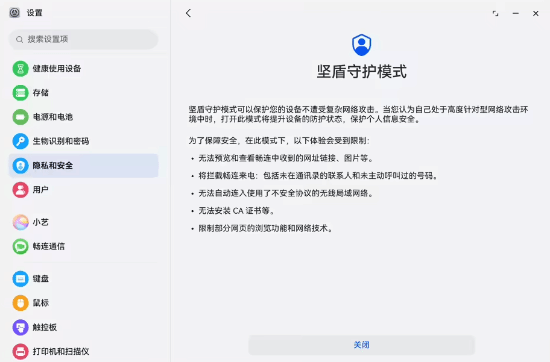The image size is (550, 362).
Task: Click the 触控板 touchpad icon
Action: tap(20, 327)
